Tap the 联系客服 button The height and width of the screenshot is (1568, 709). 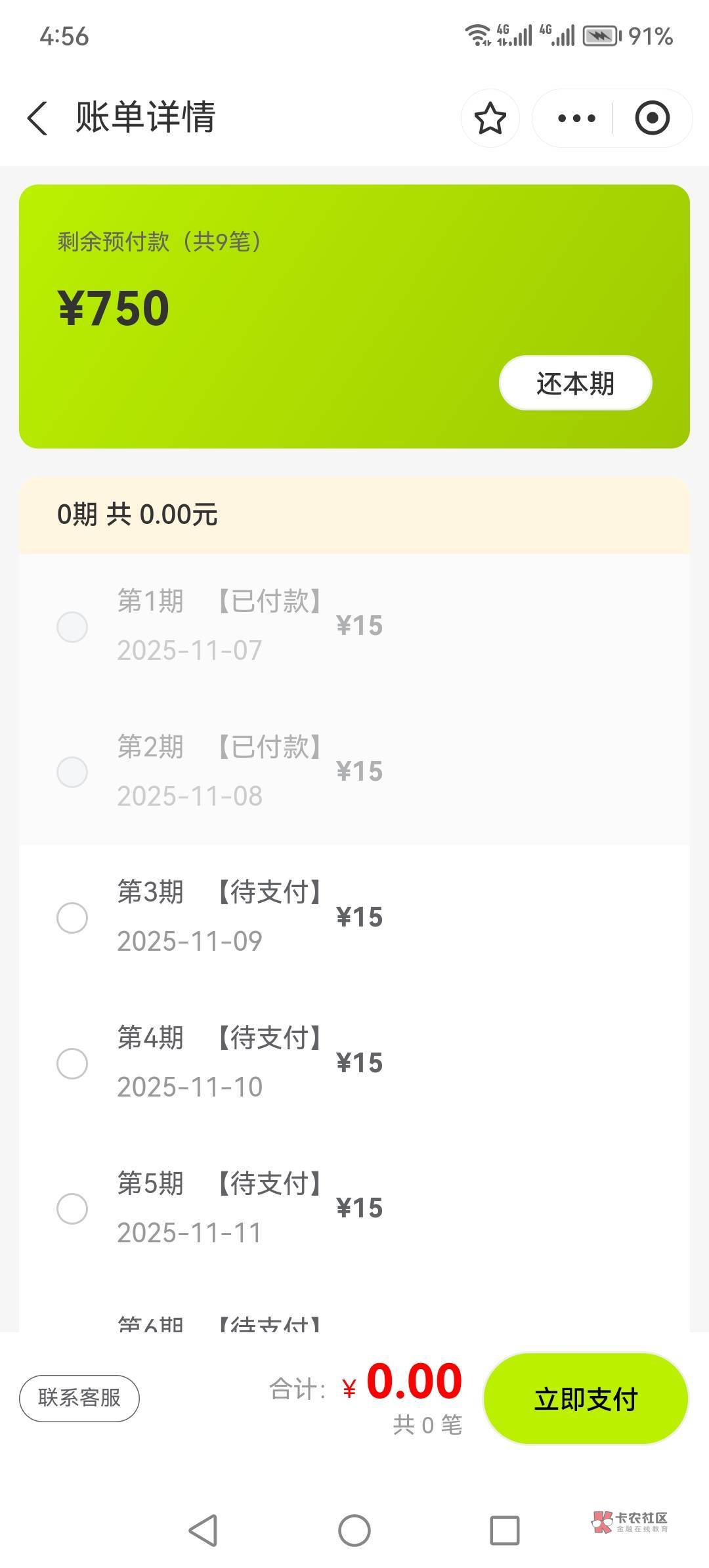(79, 1398)
